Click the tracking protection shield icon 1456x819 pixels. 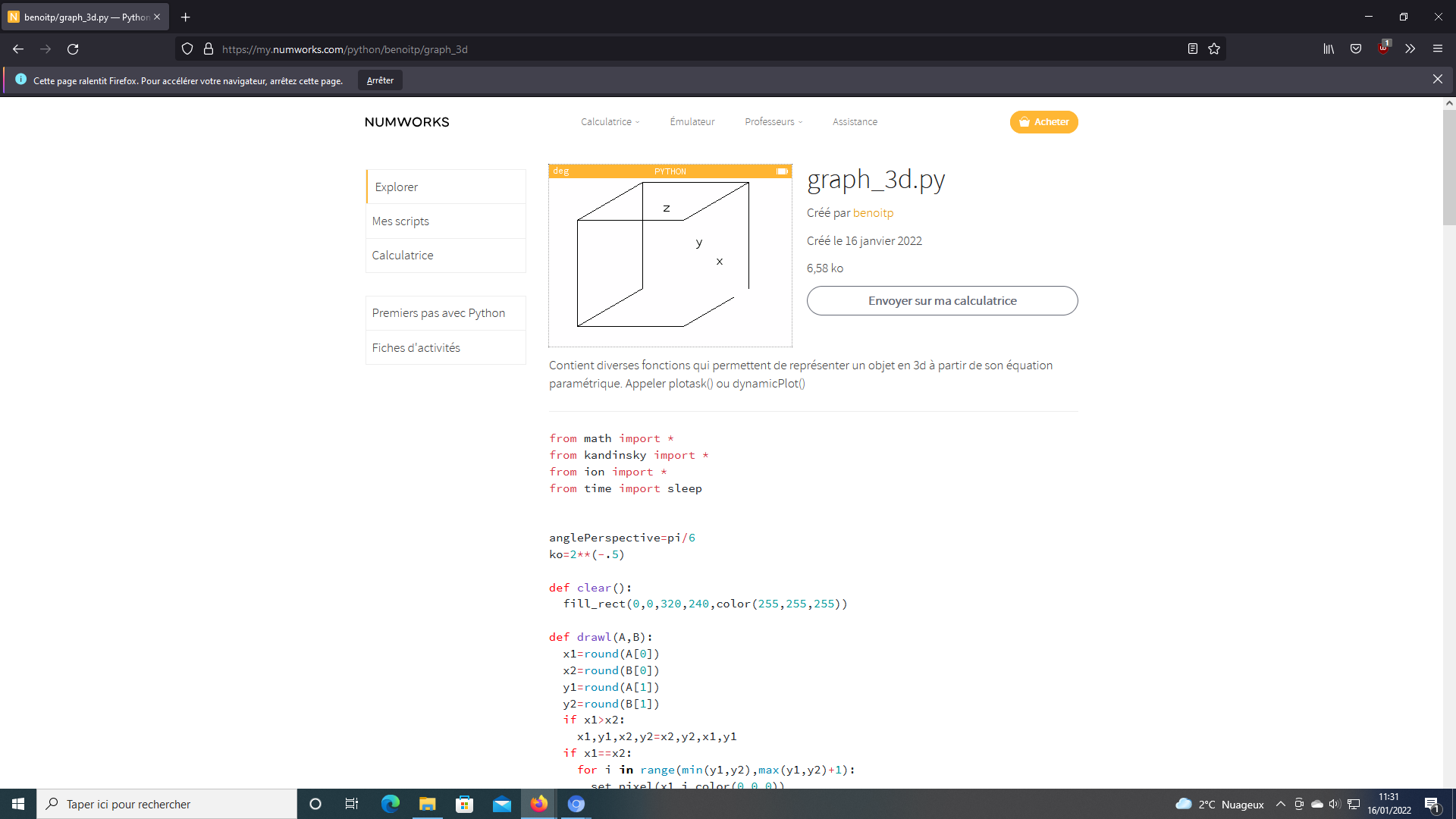(187, 49)
